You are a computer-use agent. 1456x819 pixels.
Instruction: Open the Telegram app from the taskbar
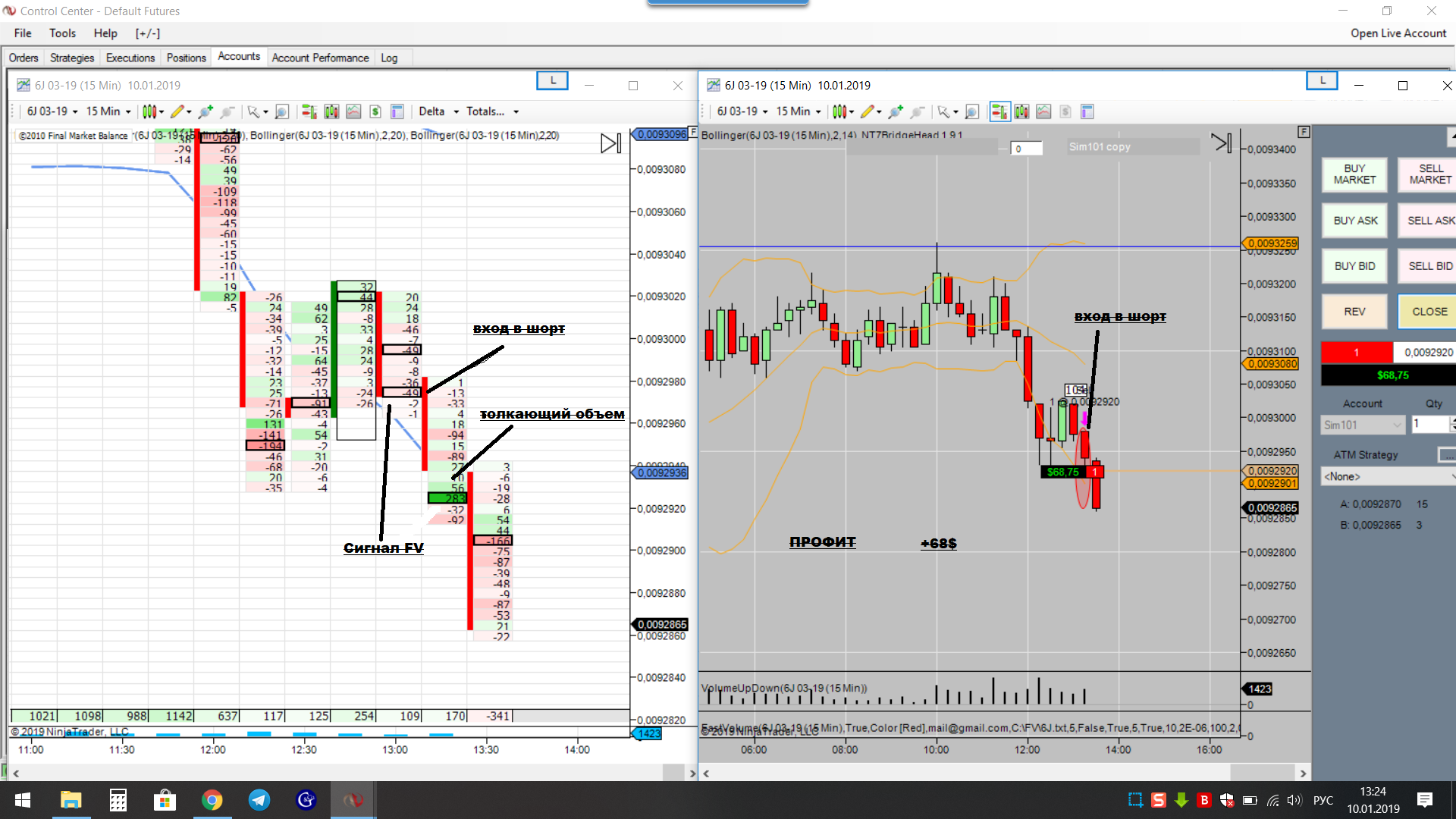(259, 800)
